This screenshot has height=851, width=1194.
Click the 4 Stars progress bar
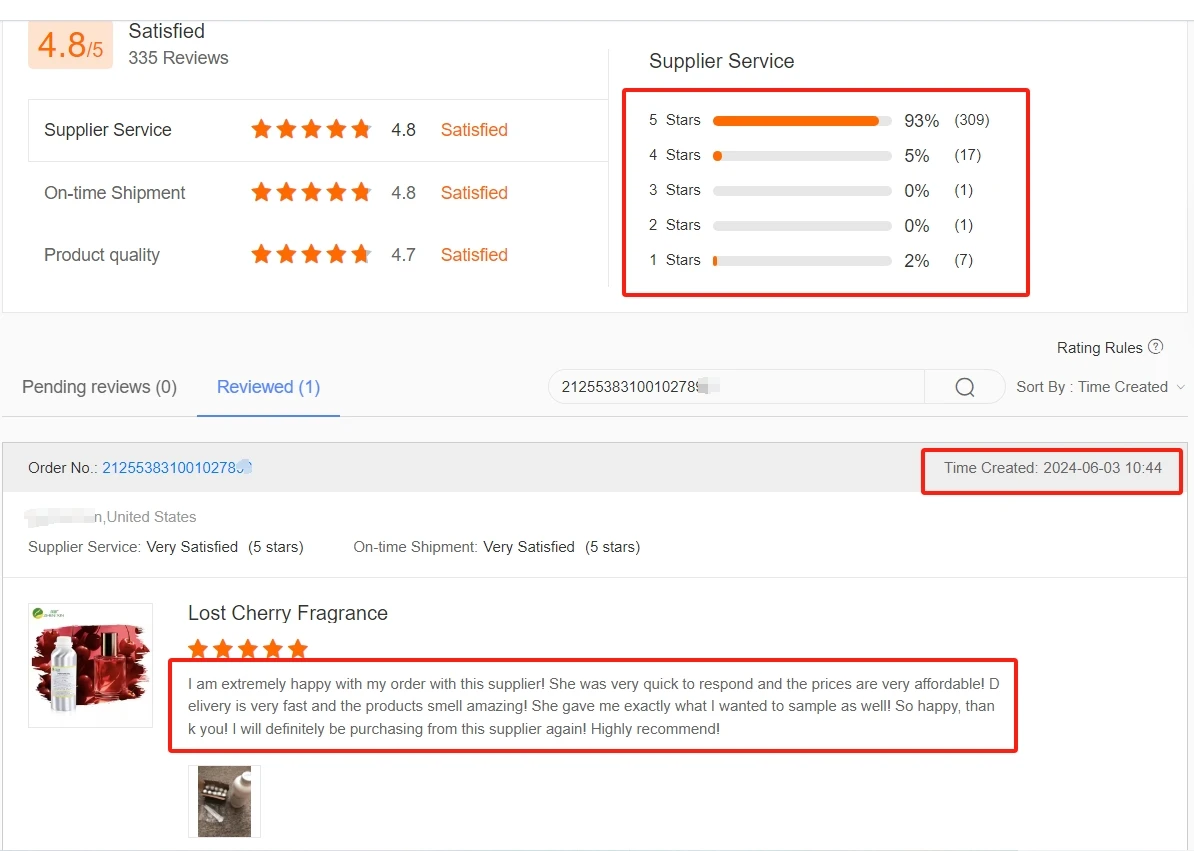pos(801,156)
